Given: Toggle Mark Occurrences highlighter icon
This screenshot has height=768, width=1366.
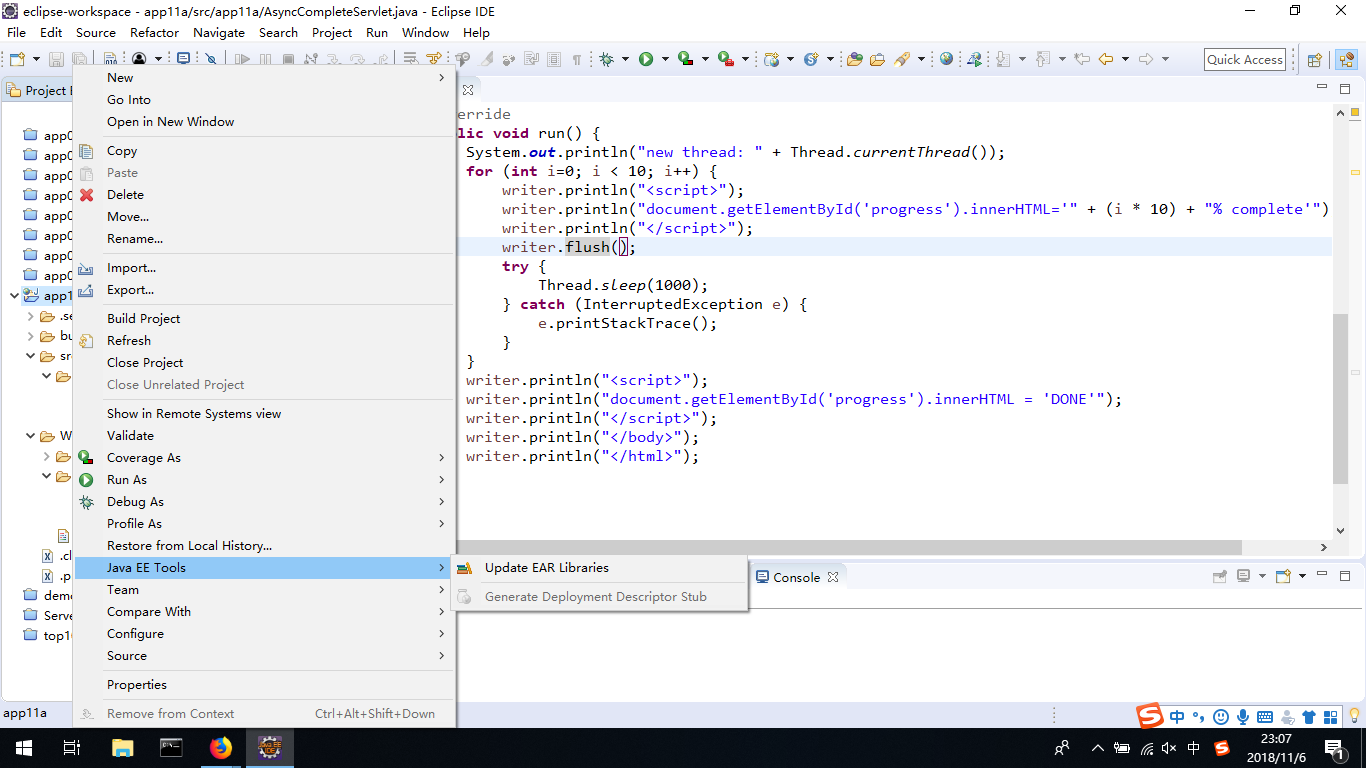Looking at the screenshot, I should [x=486, y=59].
